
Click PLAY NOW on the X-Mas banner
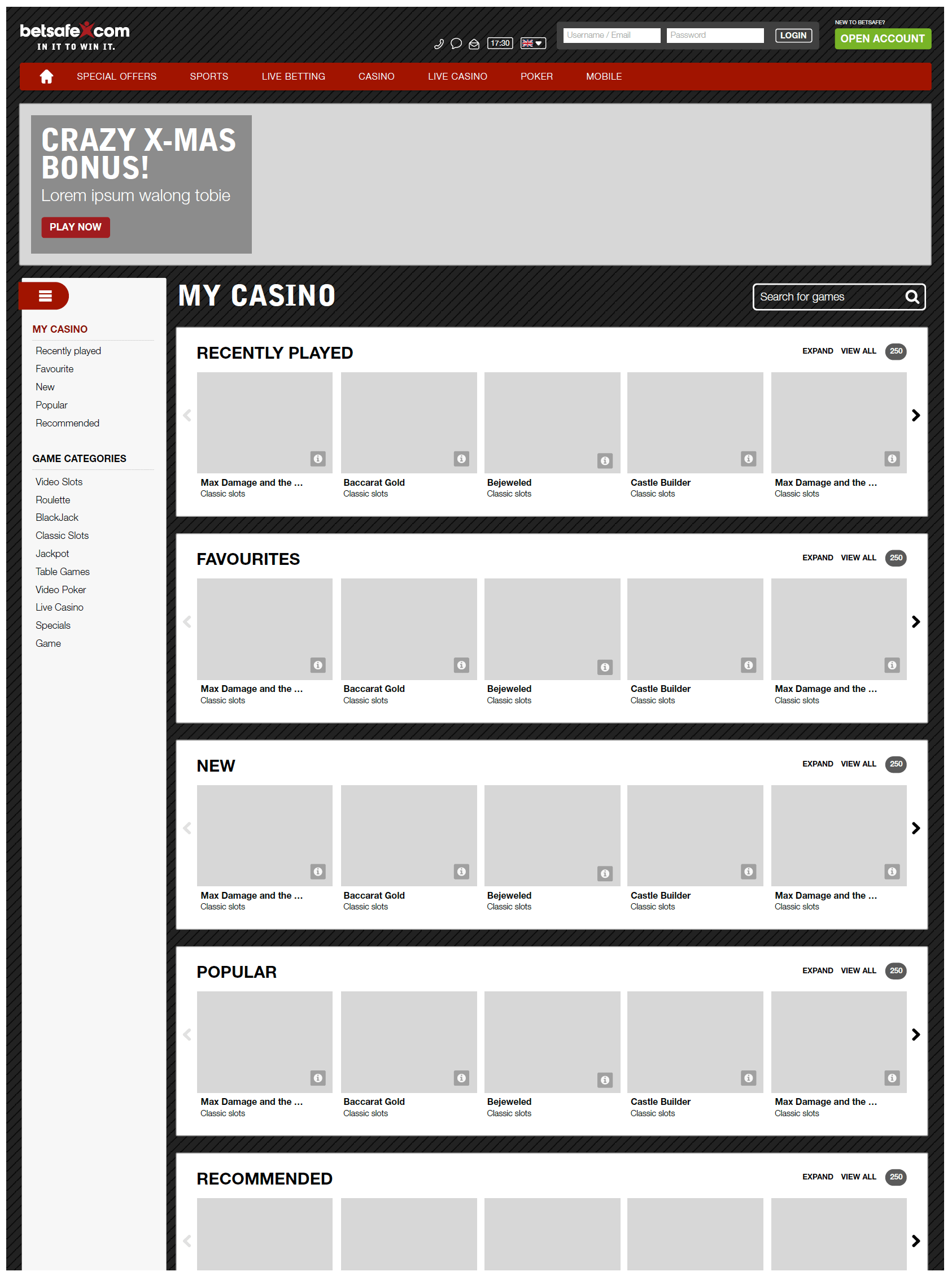pos(76,227)
